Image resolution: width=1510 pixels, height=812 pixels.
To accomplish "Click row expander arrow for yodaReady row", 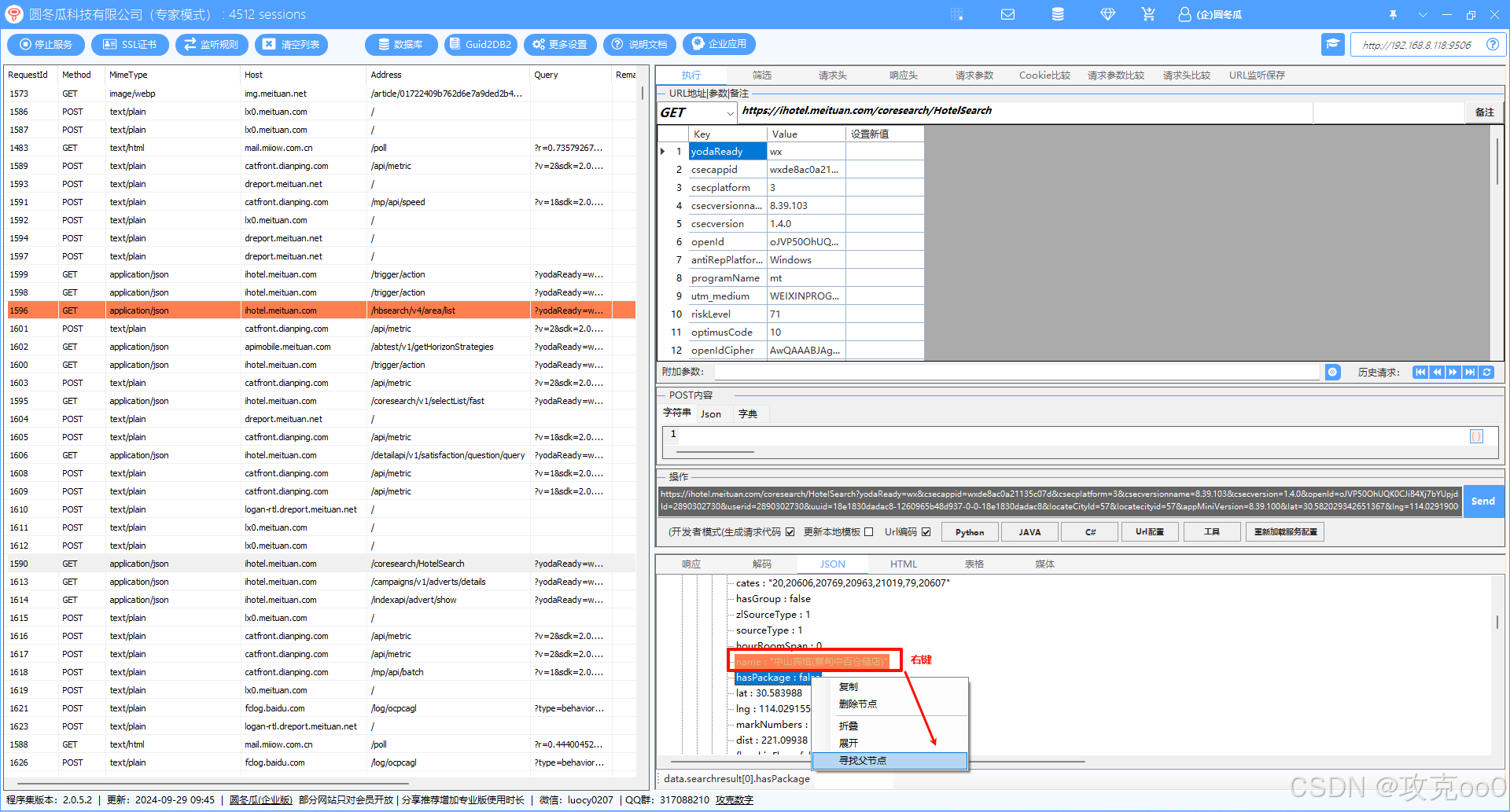I will (663, 152).
